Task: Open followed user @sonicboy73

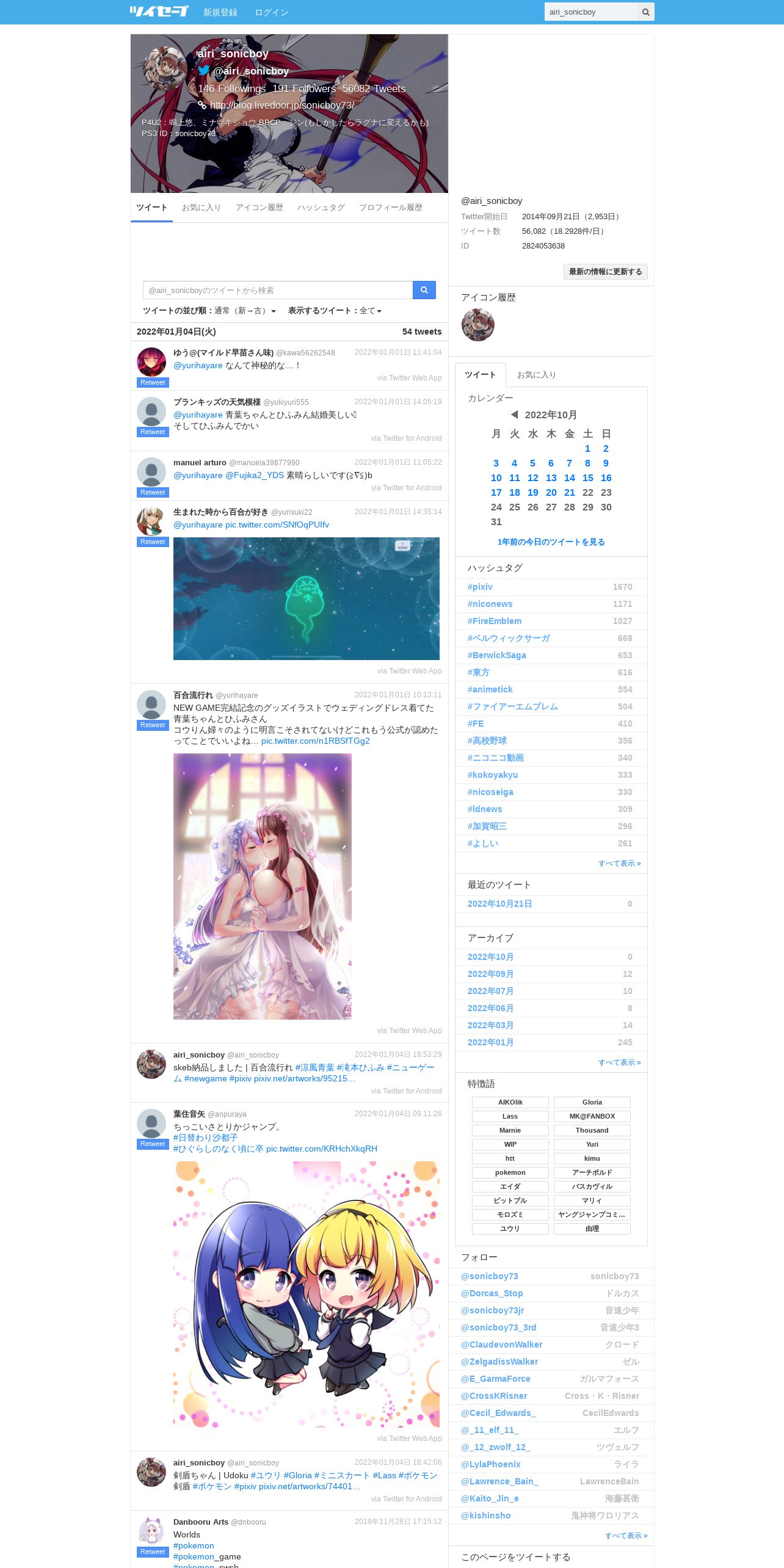Action: click(x=490, y=1276)
